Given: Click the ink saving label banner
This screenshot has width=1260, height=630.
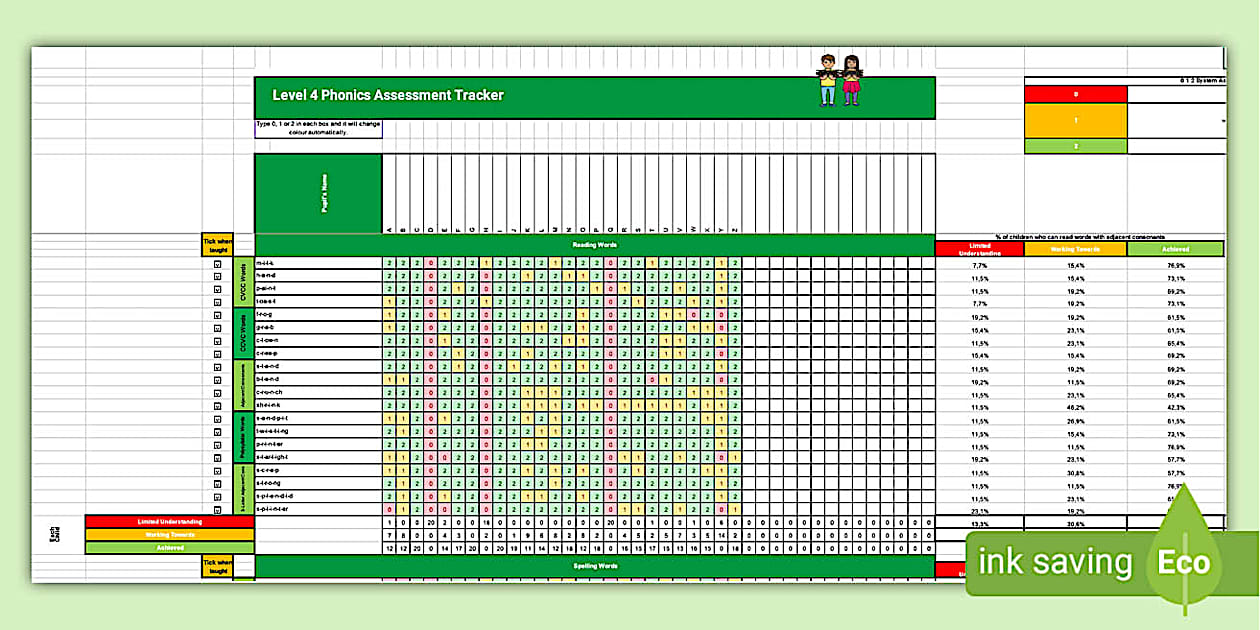Looking at the screenshot, I should pyautogui.click(x=1055, y=563).
